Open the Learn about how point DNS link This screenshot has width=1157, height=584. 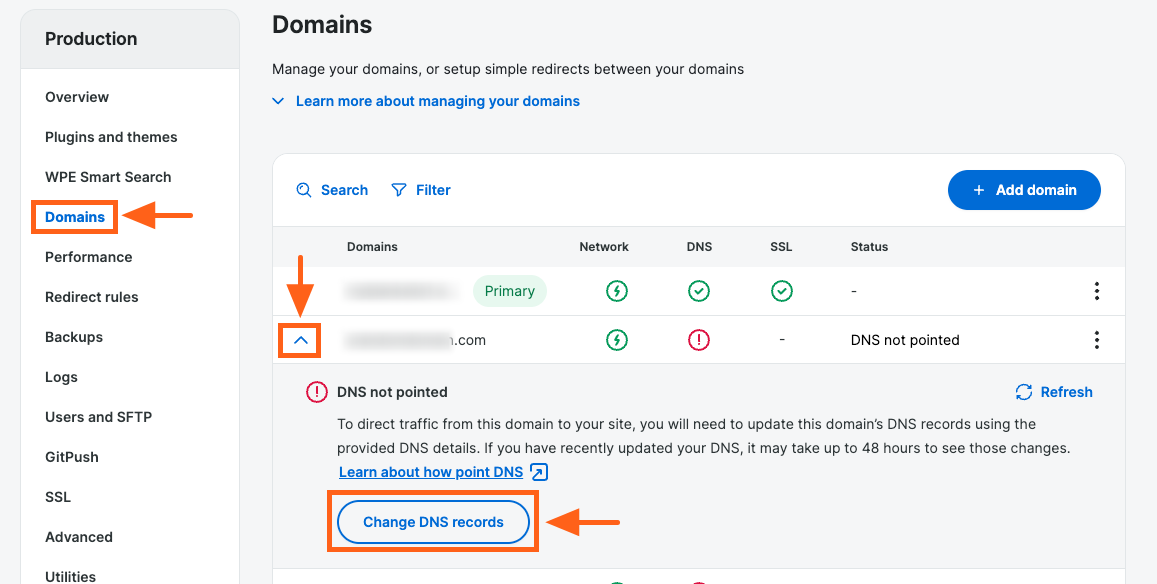click(x=432, y=471)
